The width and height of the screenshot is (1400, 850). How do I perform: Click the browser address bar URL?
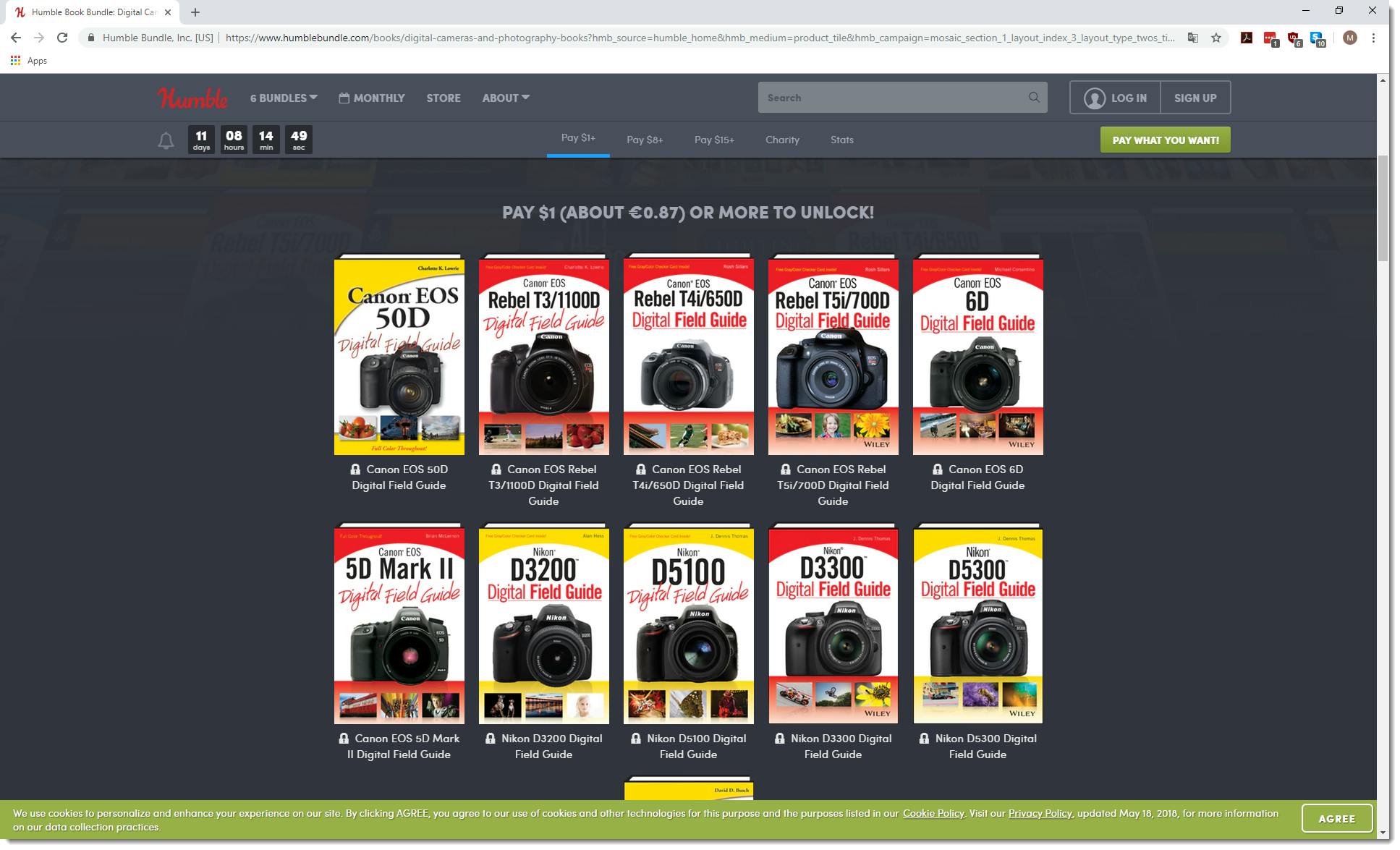click(700, 38)
